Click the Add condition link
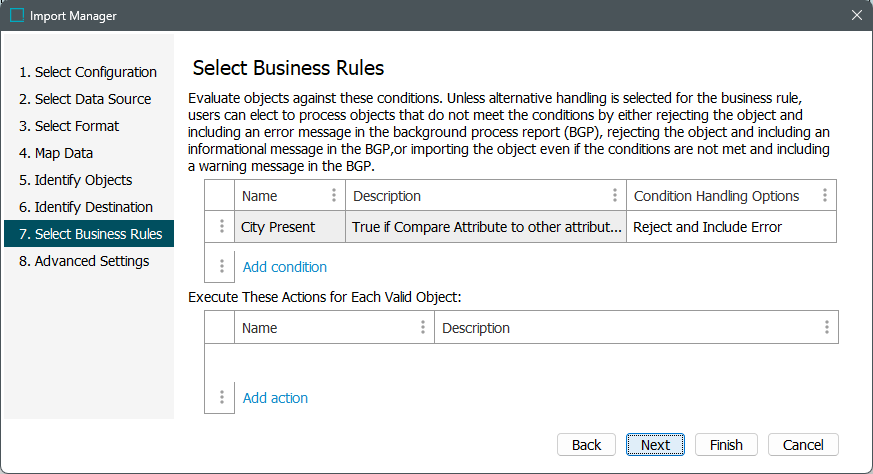The image size is (873, 474). coord(285,267)
